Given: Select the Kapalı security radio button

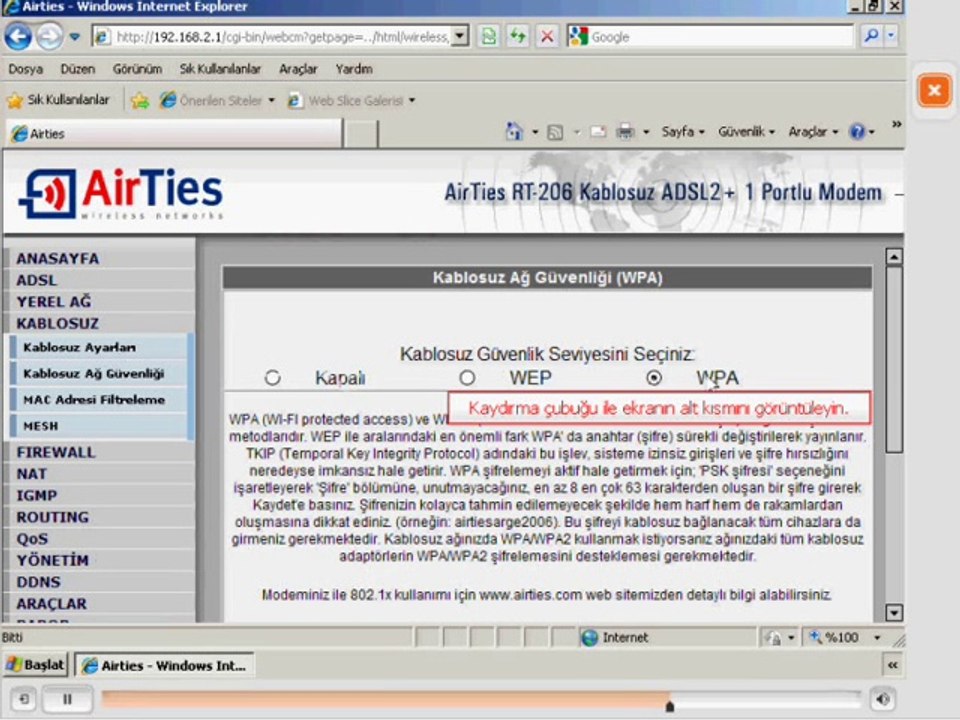Looking at the screenshot, I should 272,378.
